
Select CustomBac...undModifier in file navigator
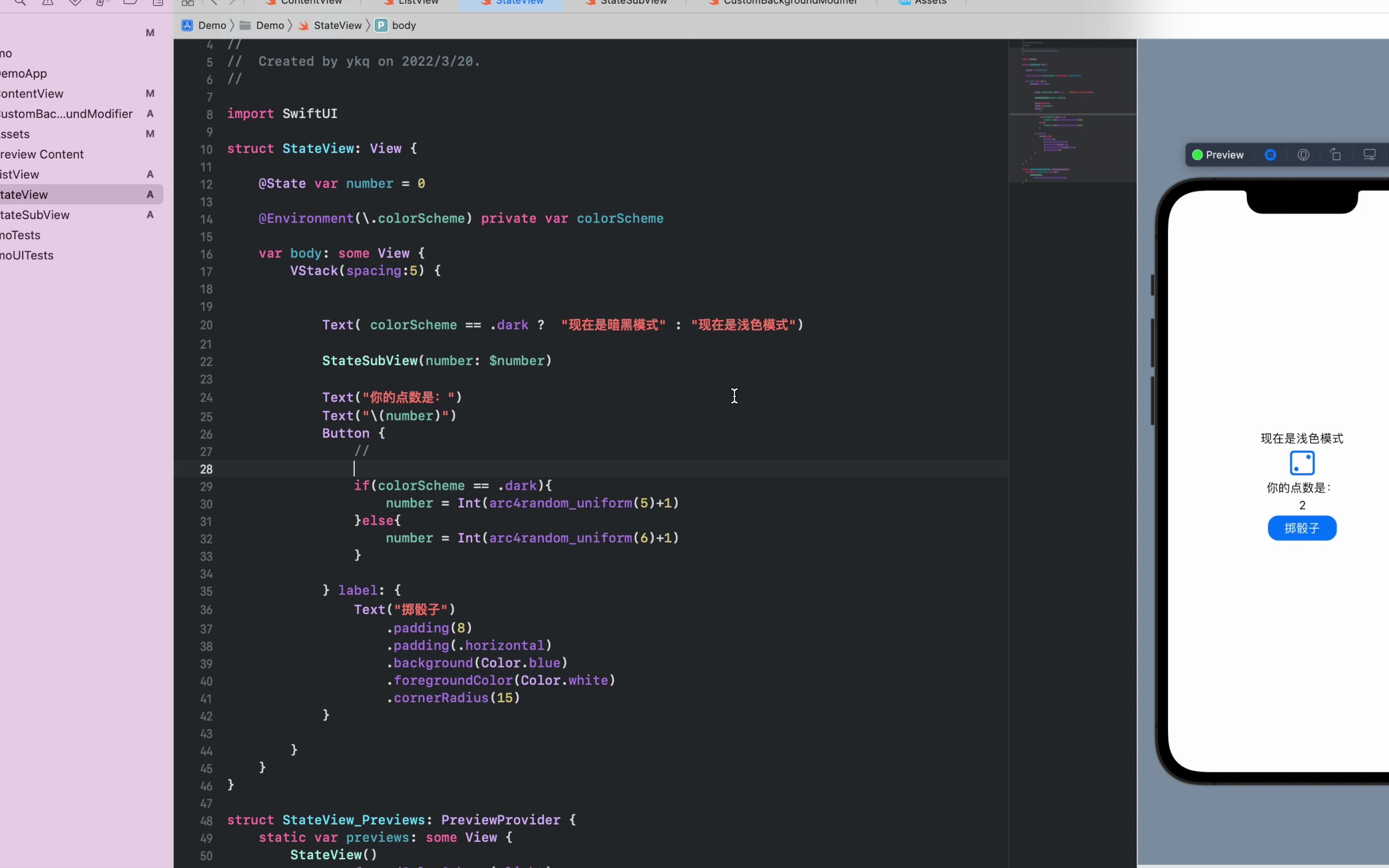pyautogui.click(x=66, y=114)
